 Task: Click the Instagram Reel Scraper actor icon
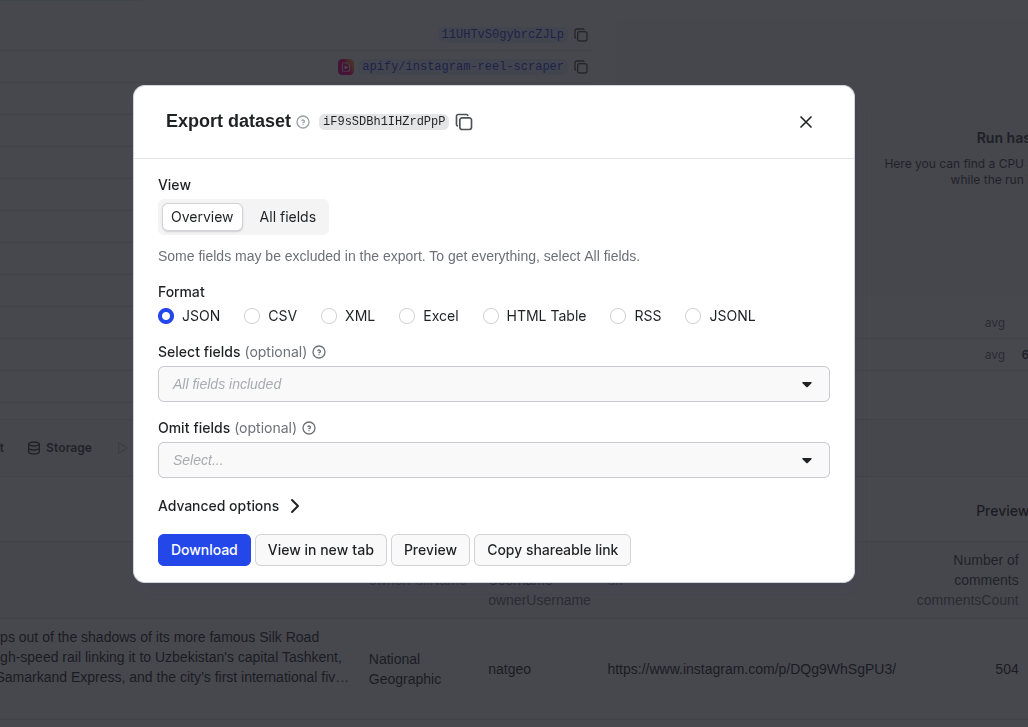[345, 66]
